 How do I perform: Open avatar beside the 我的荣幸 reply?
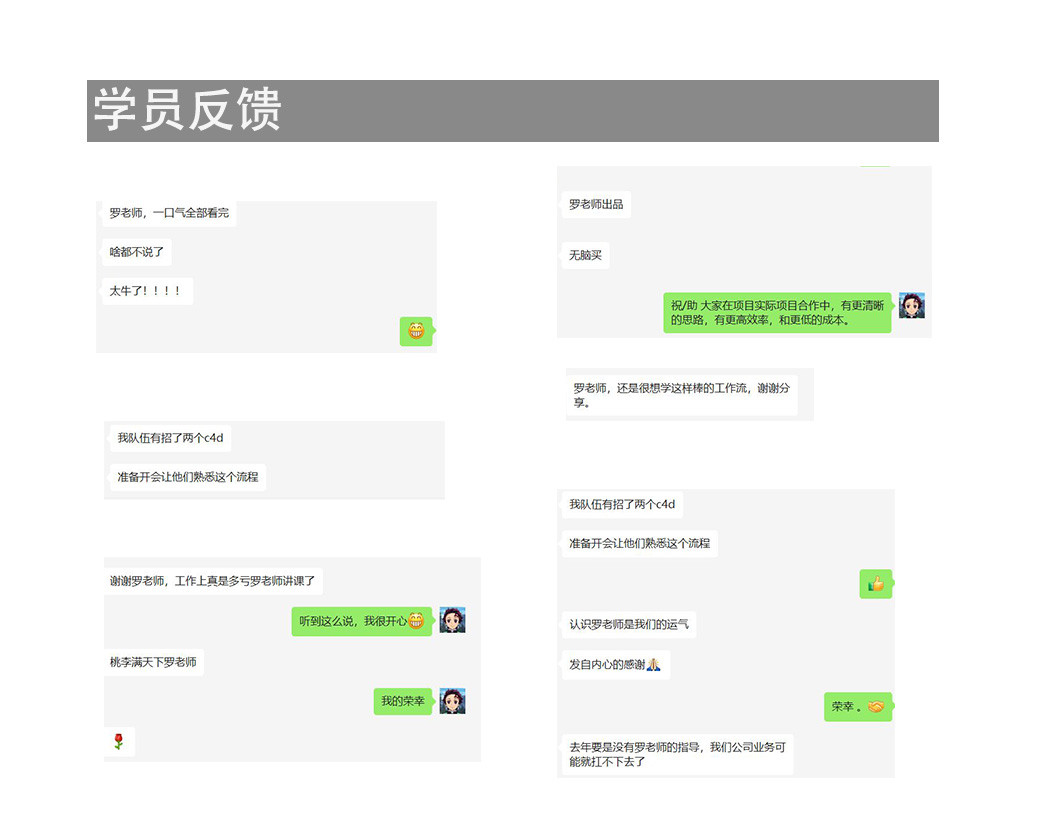[453, 701]
